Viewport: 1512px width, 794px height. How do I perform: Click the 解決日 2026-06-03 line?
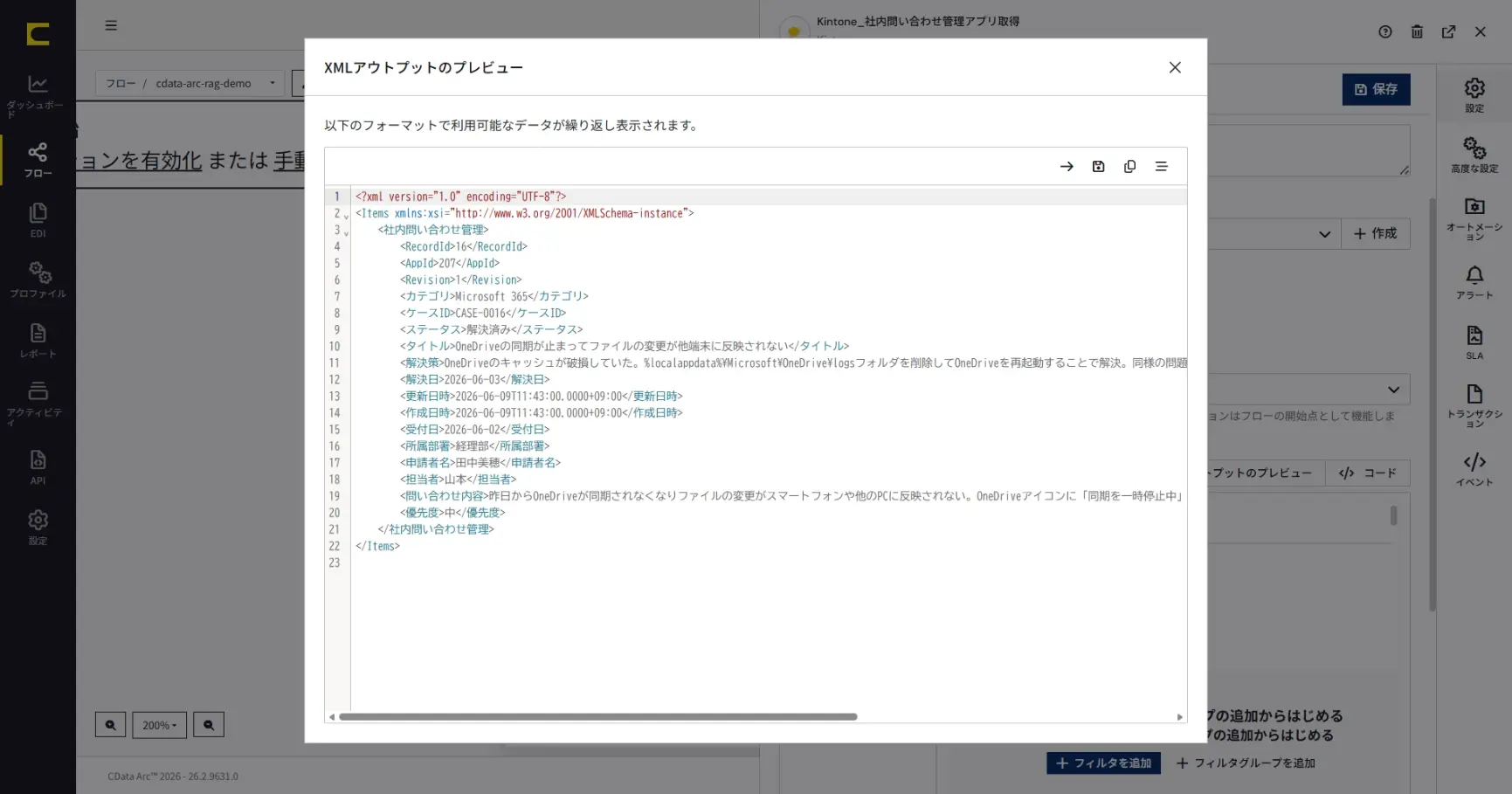pyautogui.click(x=475, y=379)
